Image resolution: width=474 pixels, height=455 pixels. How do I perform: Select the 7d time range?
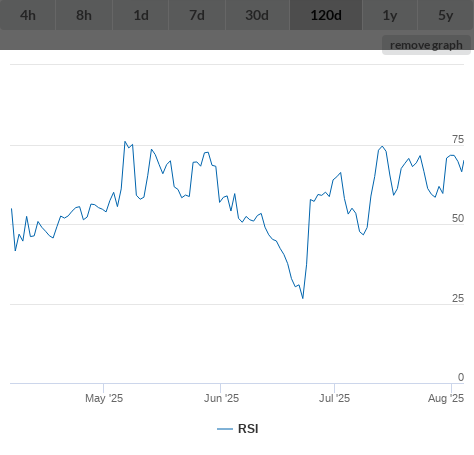click(197, 15)
